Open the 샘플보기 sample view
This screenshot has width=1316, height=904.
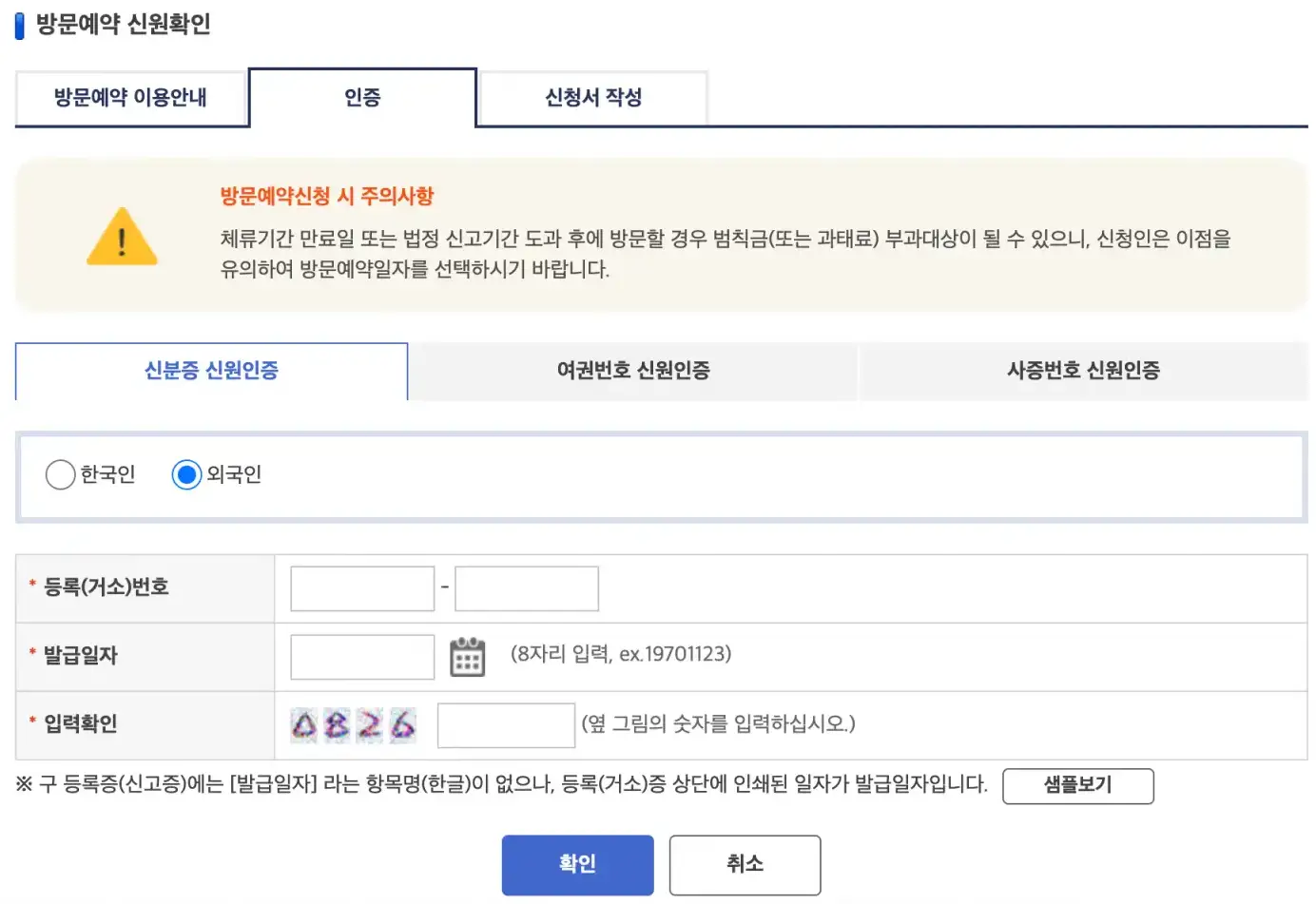tap(1077, 786)
